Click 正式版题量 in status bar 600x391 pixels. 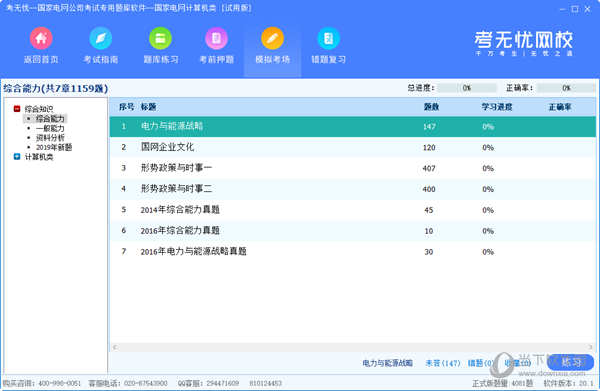click(502, 383)
